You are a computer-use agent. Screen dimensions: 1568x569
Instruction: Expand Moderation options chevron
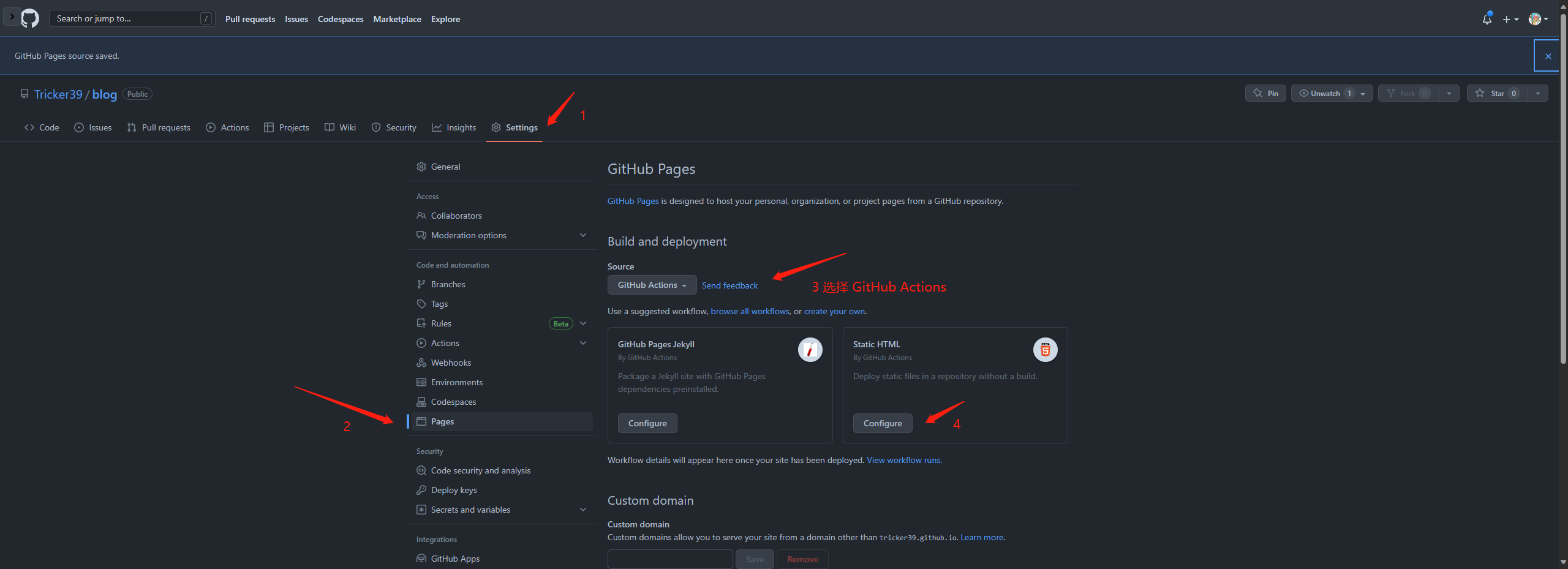coord(583,235)
